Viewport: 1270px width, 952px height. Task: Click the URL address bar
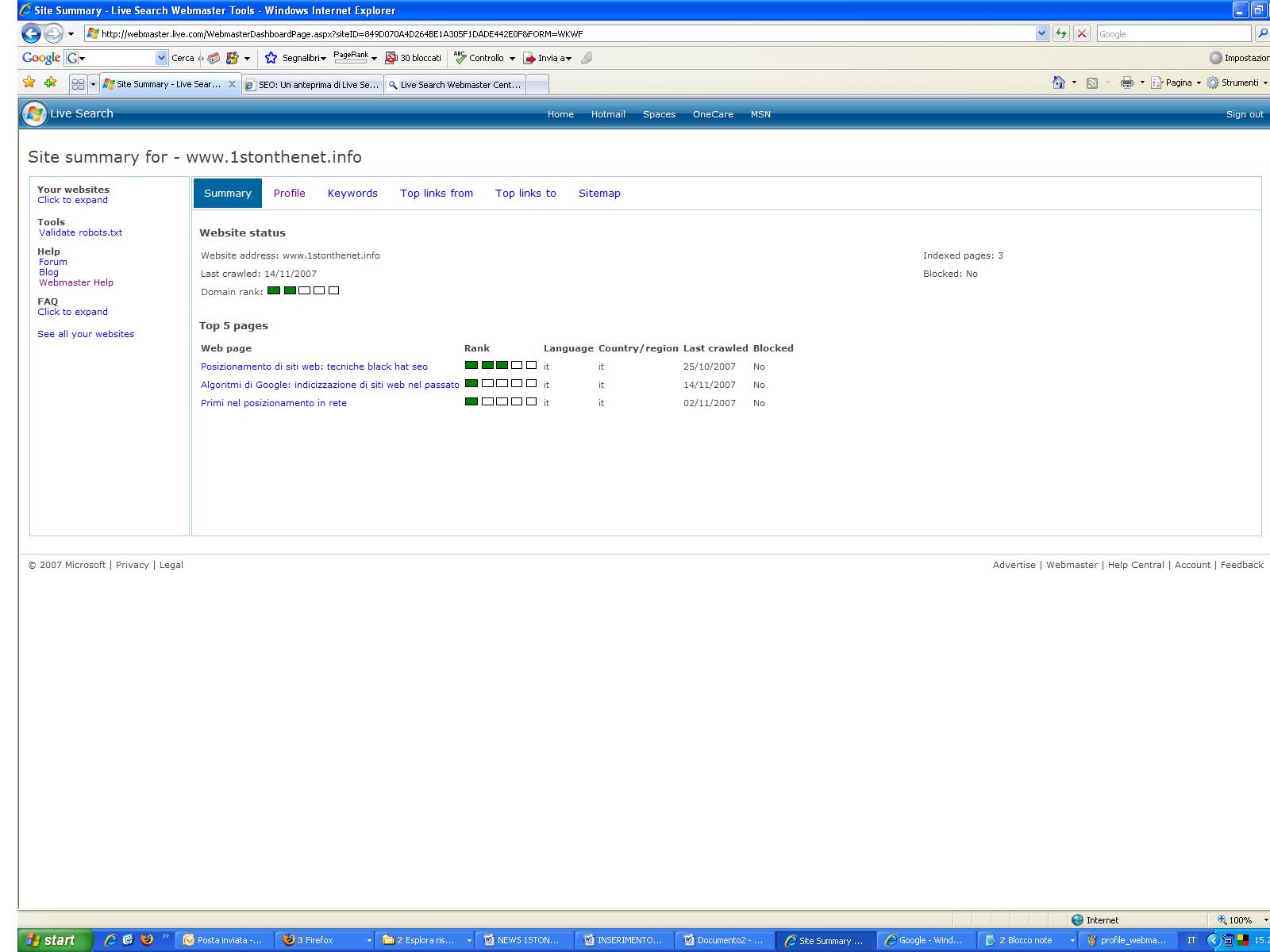tap(567, 33)
